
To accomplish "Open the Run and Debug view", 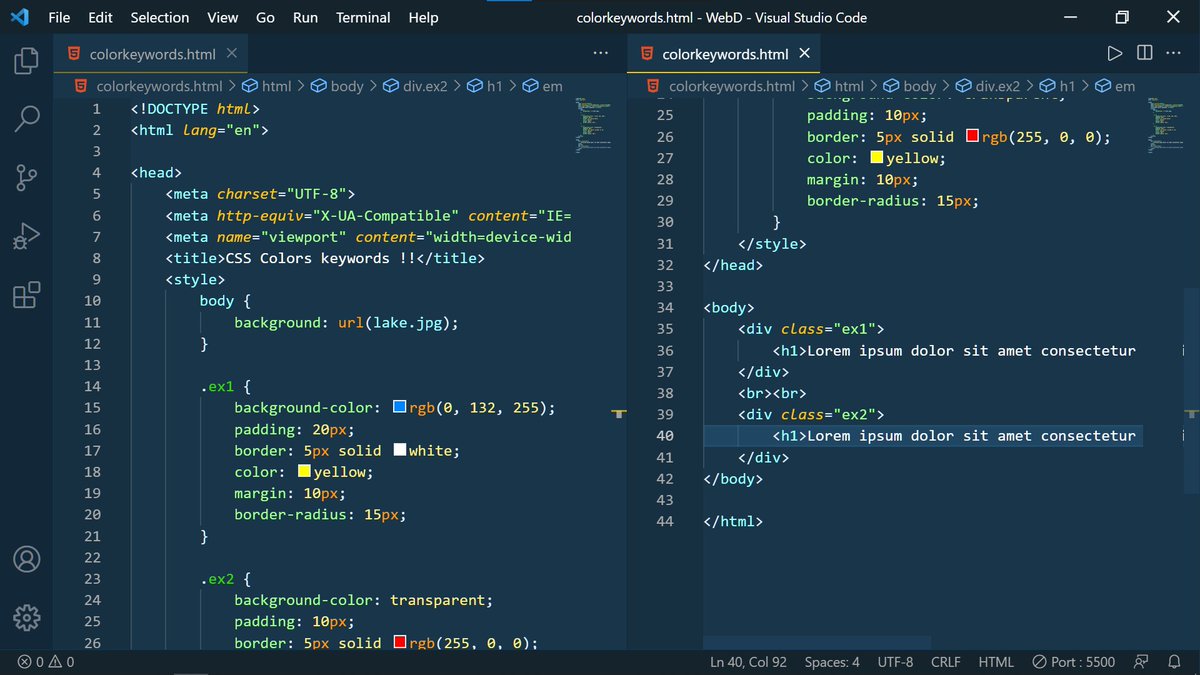I will (x=27, y=237).
